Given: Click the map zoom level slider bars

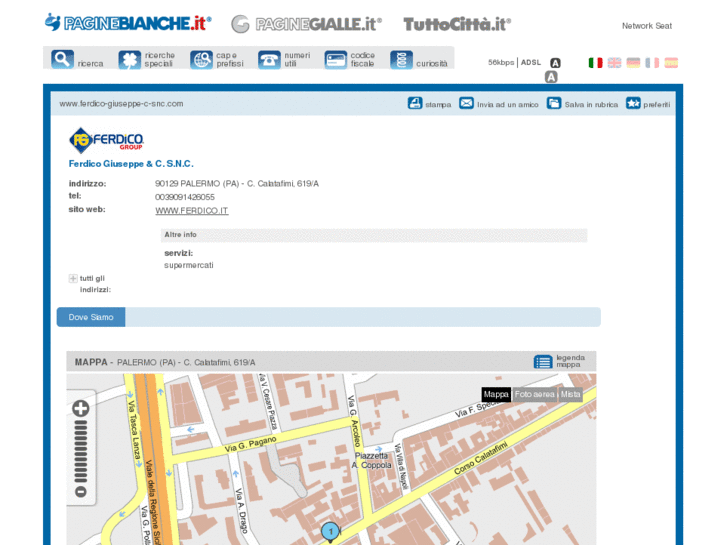Looking at the screenshot, I should (81, 452).
